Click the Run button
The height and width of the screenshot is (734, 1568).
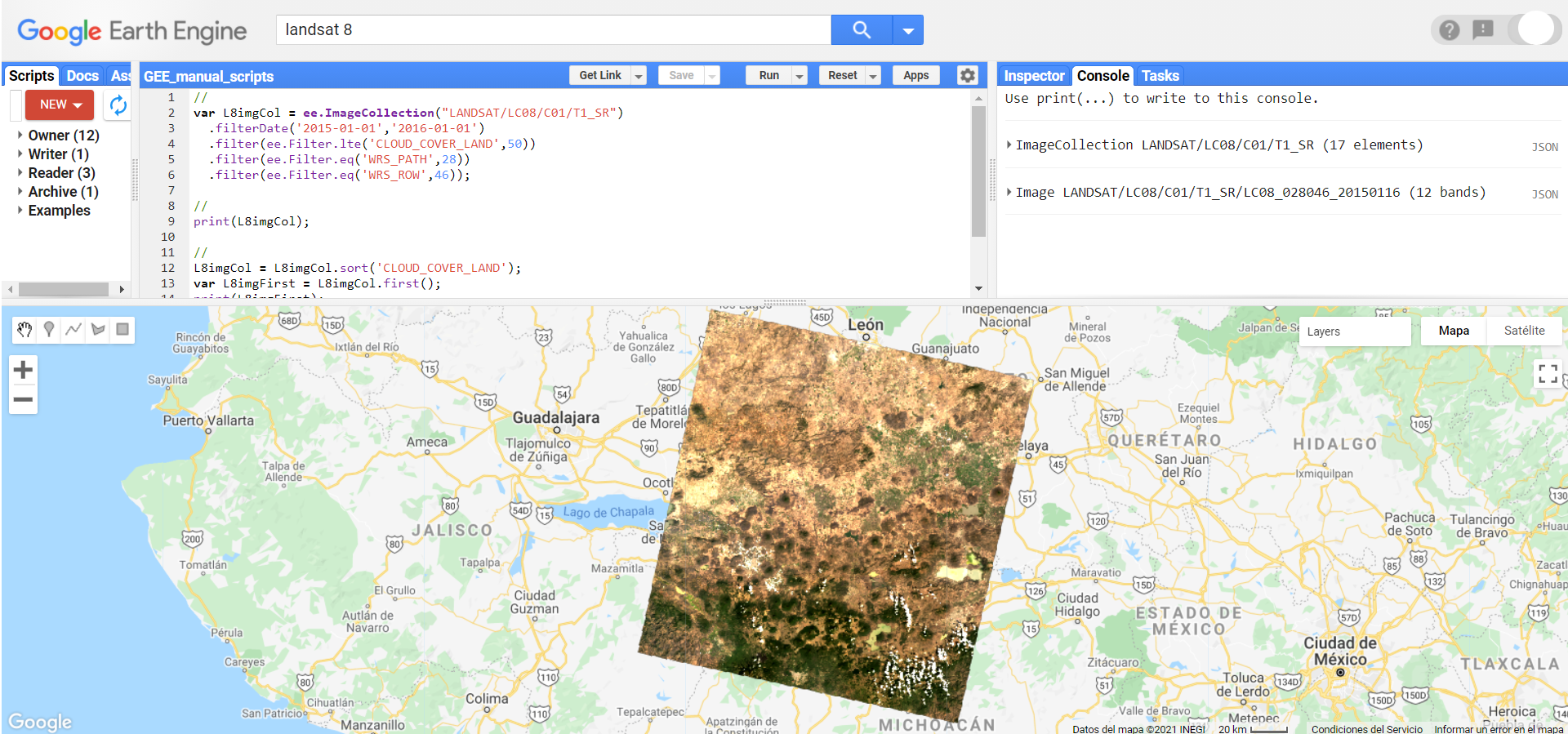tap(768, 75)
